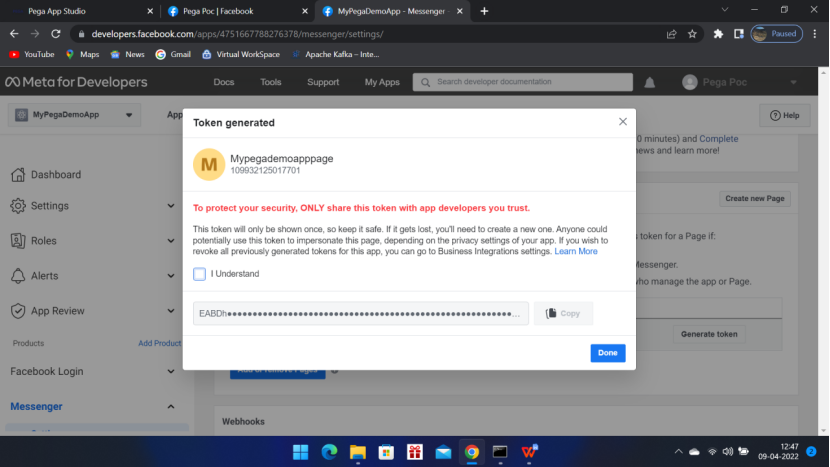Open the My Apps menu

pyautogui.click(x=382, y=82)
